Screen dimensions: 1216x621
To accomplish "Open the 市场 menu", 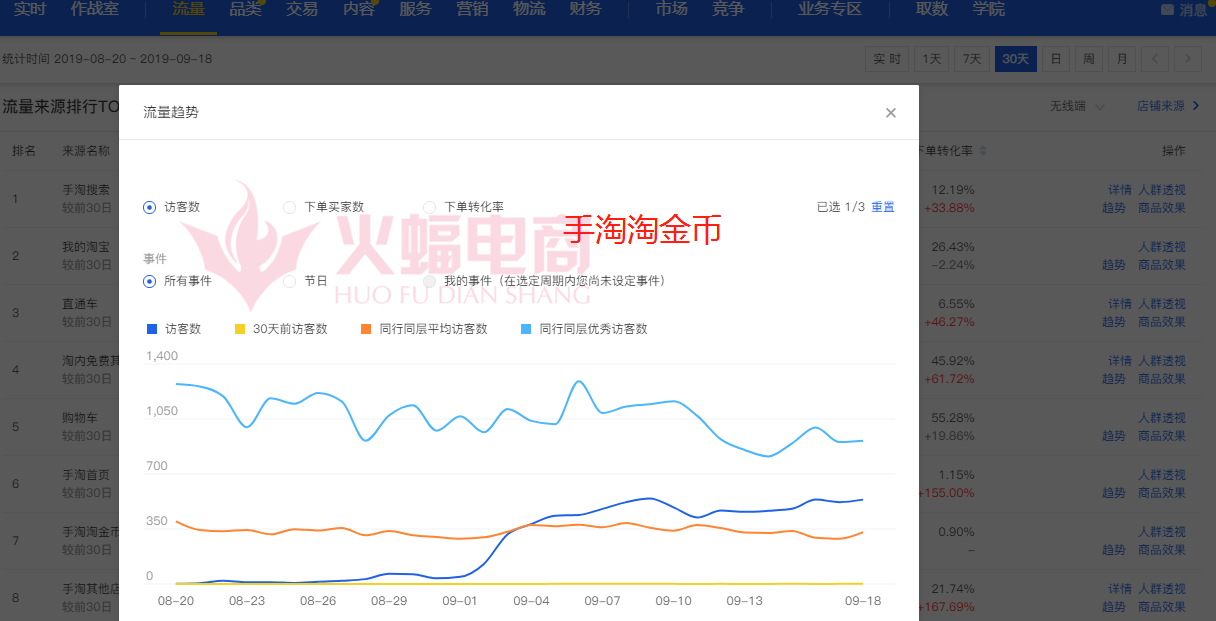I will click(x=670, y=11).
